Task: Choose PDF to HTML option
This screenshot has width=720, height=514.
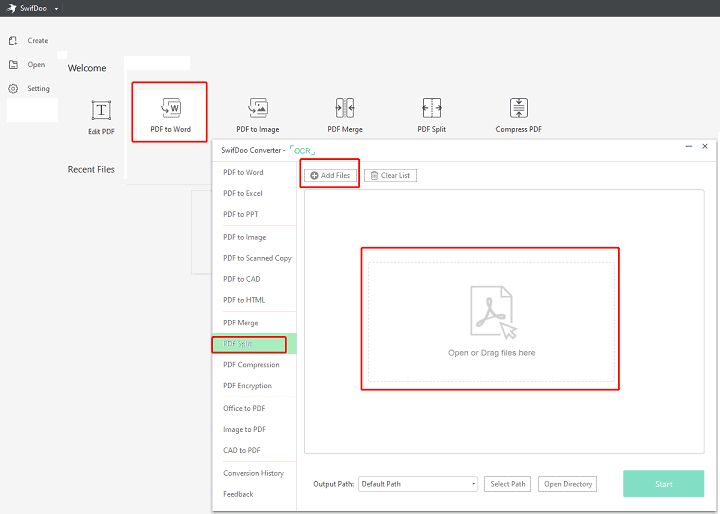Action: pyautogui.click(x=244, y=300)
